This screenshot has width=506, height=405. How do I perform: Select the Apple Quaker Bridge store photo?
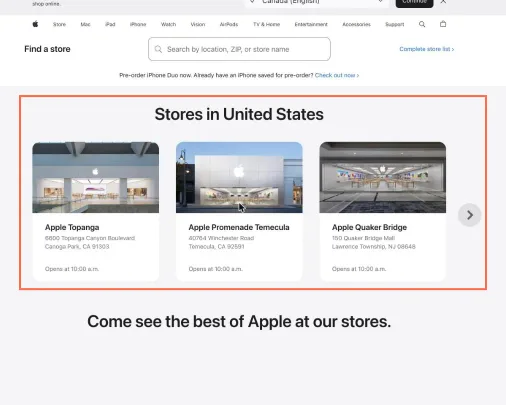click(383, 177)
